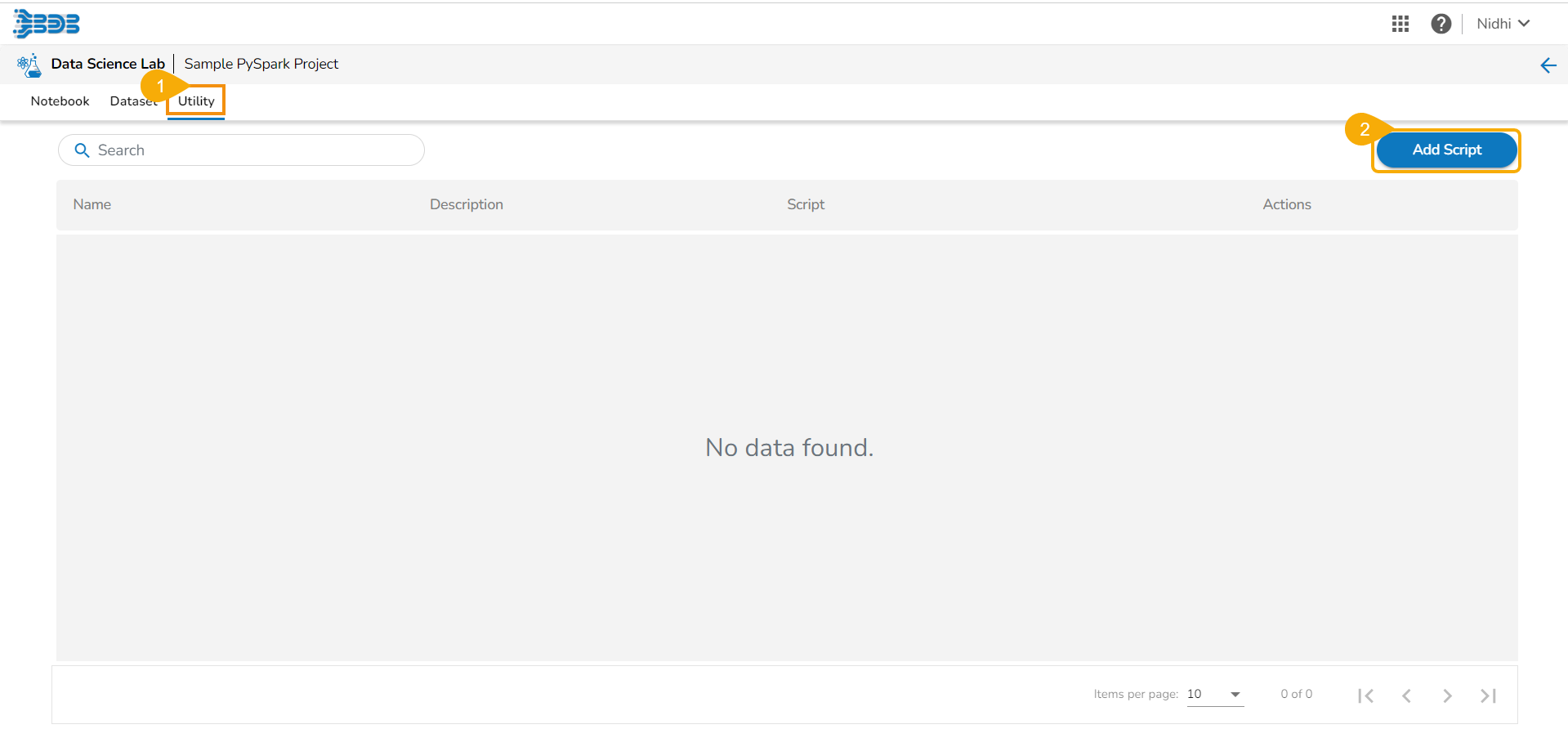Expand the Nidhi user menu

1503,24
